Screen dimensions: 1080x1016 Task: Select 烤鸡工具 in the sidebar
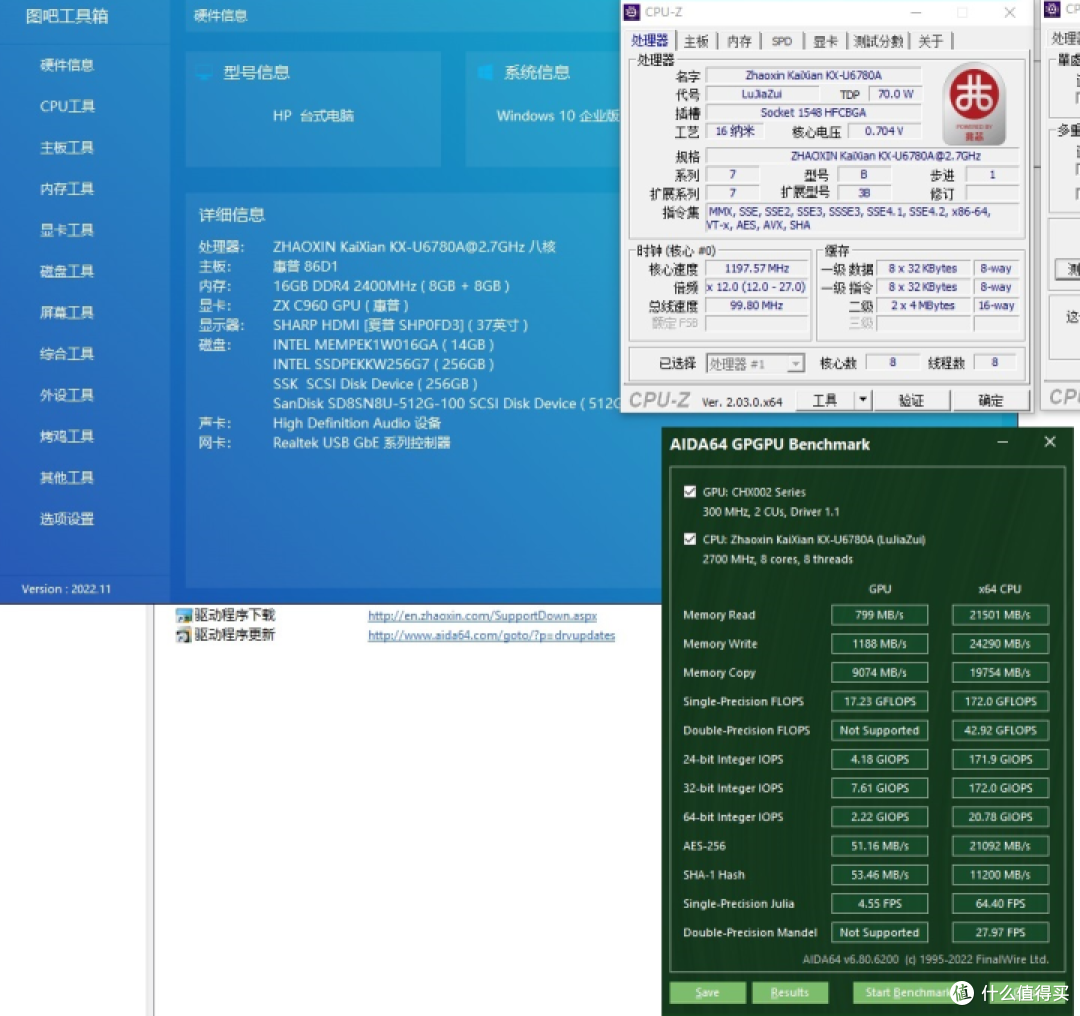click(x=67, y=436)
